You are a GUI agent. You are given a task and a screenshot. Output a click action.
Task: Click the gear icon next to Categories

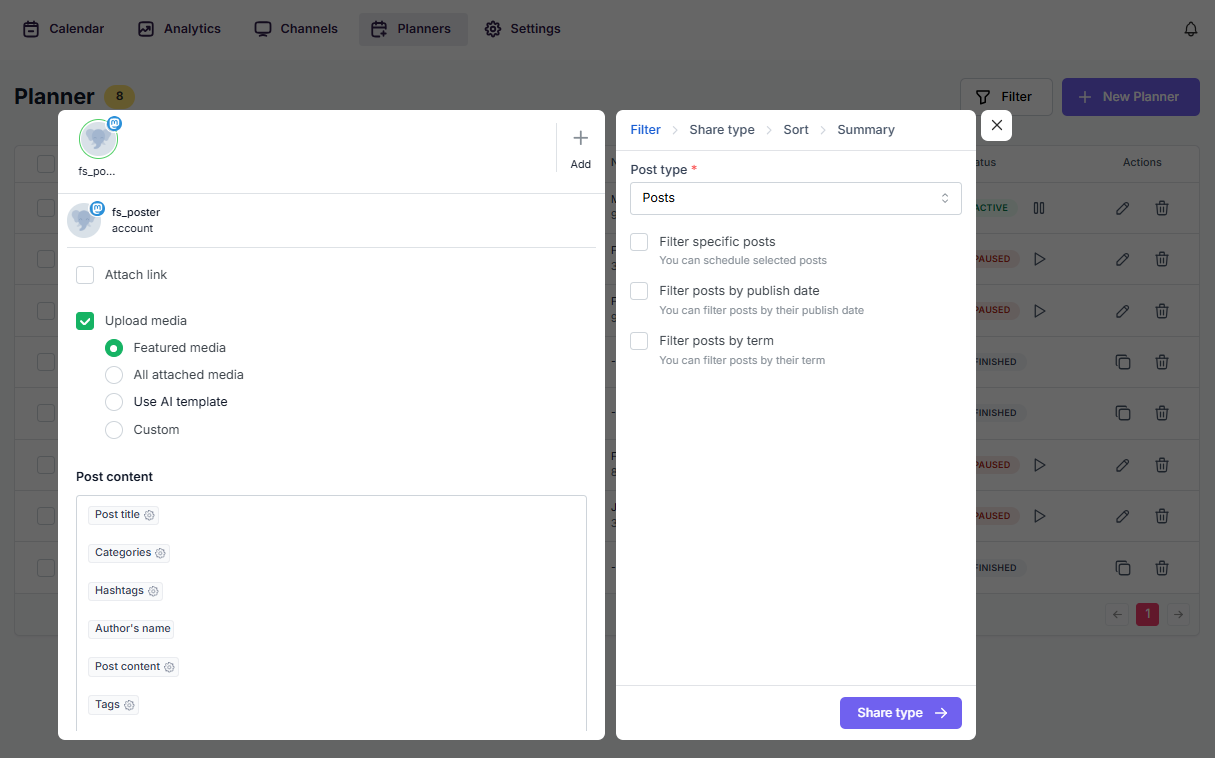(x=160, y=553)
